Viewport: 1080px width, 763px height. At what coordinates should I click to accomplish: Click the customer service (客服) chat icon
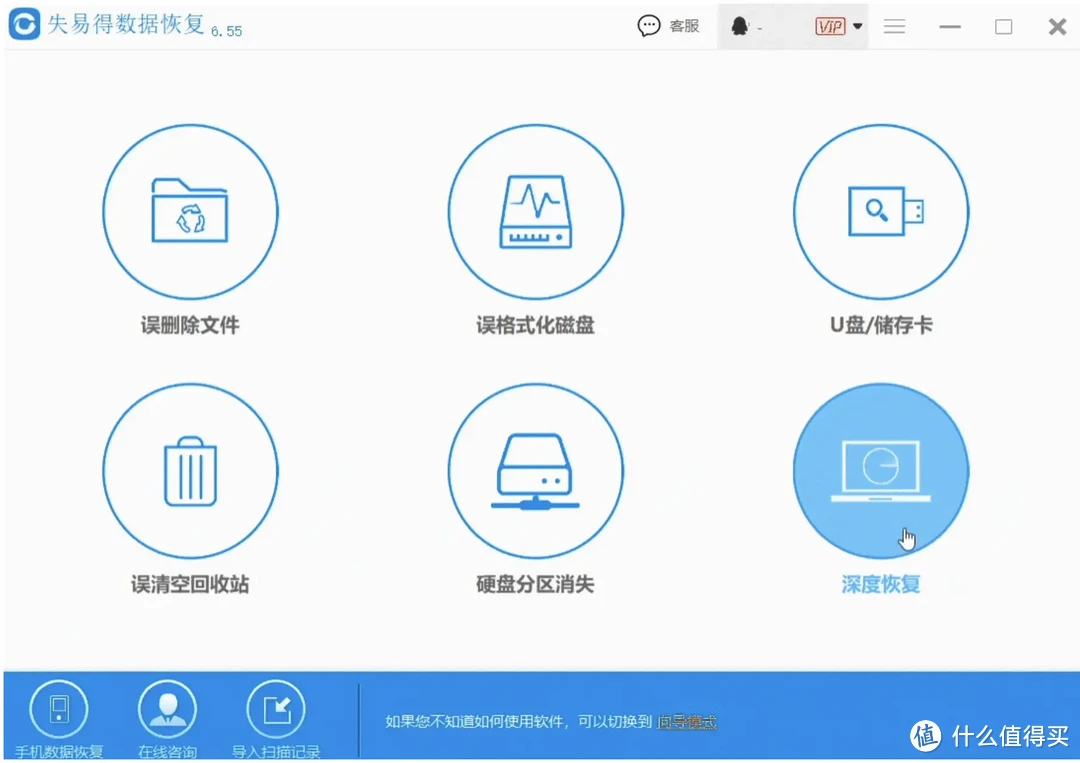[x=649, y=26]
